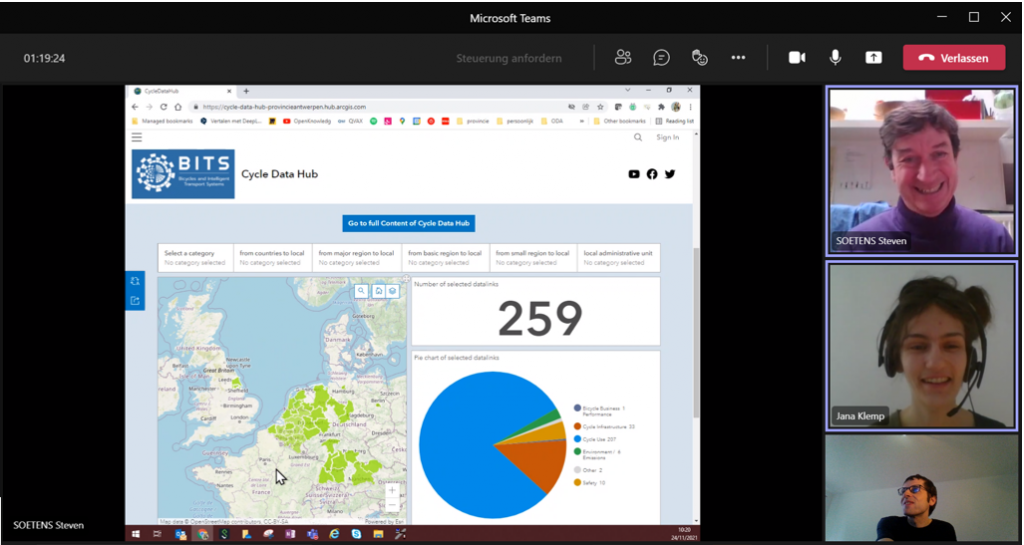Show the Teams participants list

[623, 57]
